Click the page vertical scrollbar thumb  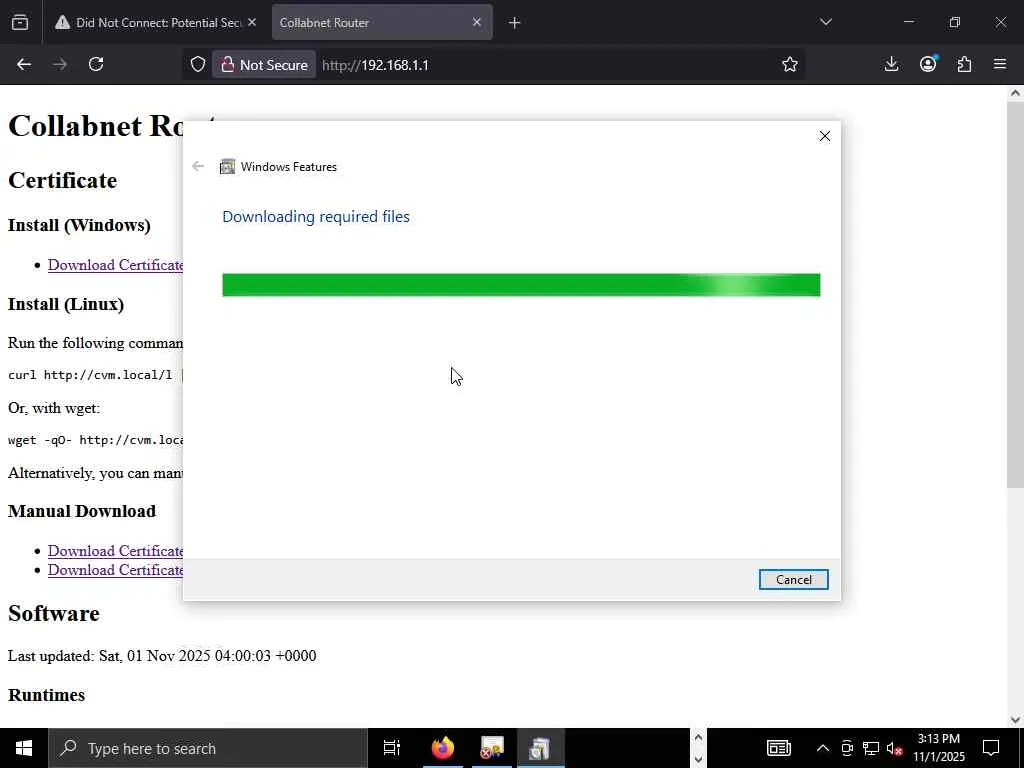coord(1015,295)
